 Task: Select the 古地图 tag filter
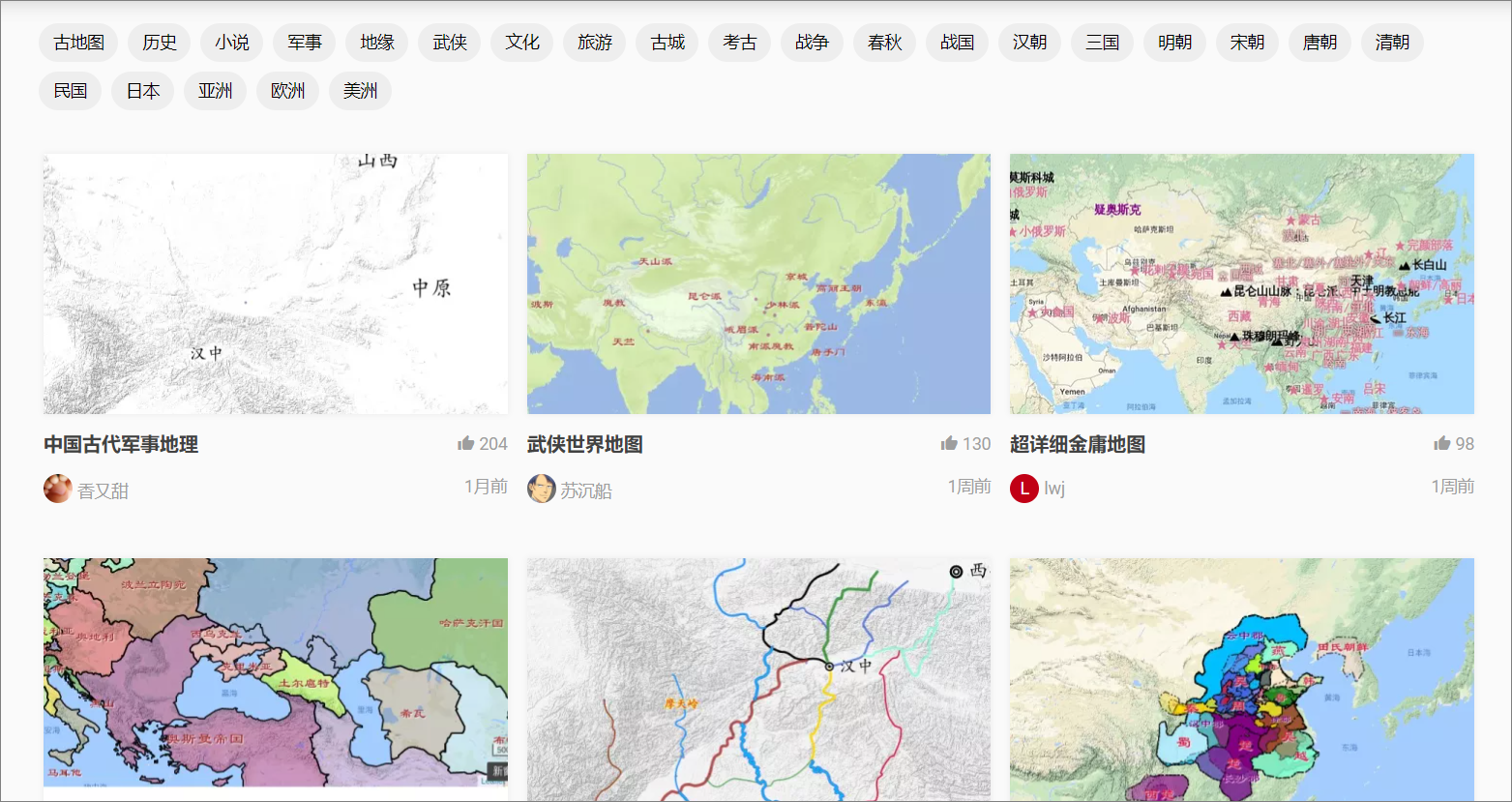click(77, 42)
